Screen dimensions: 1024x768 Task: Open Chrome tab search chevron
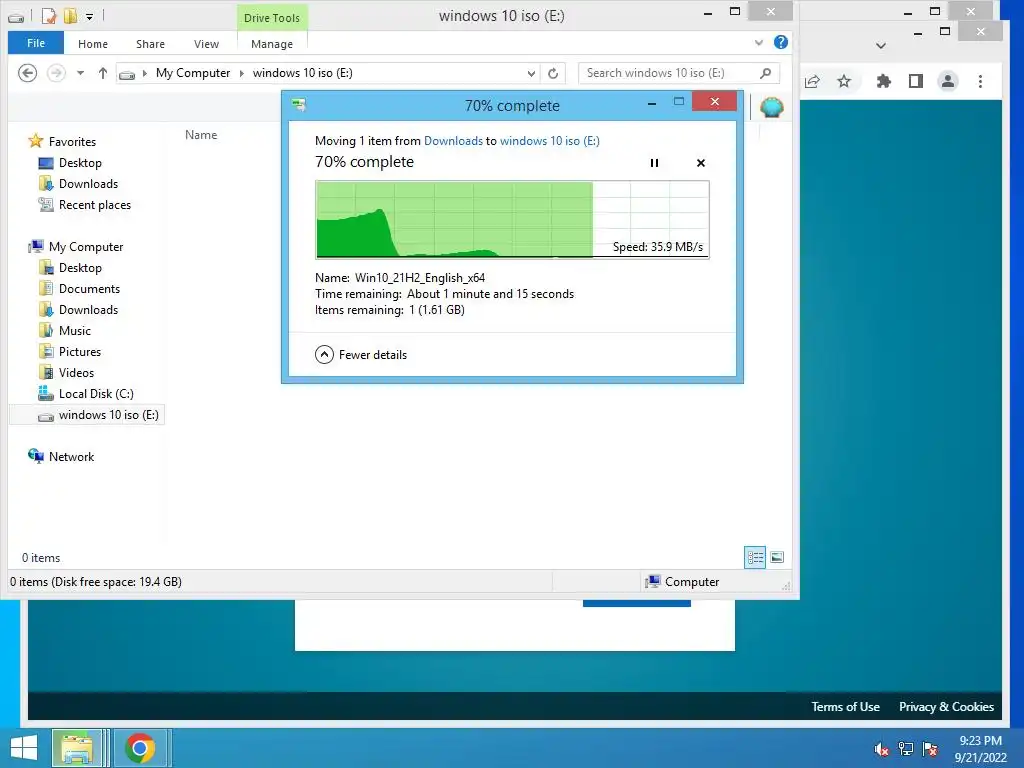pyautogui.click(x=880, y=46)
